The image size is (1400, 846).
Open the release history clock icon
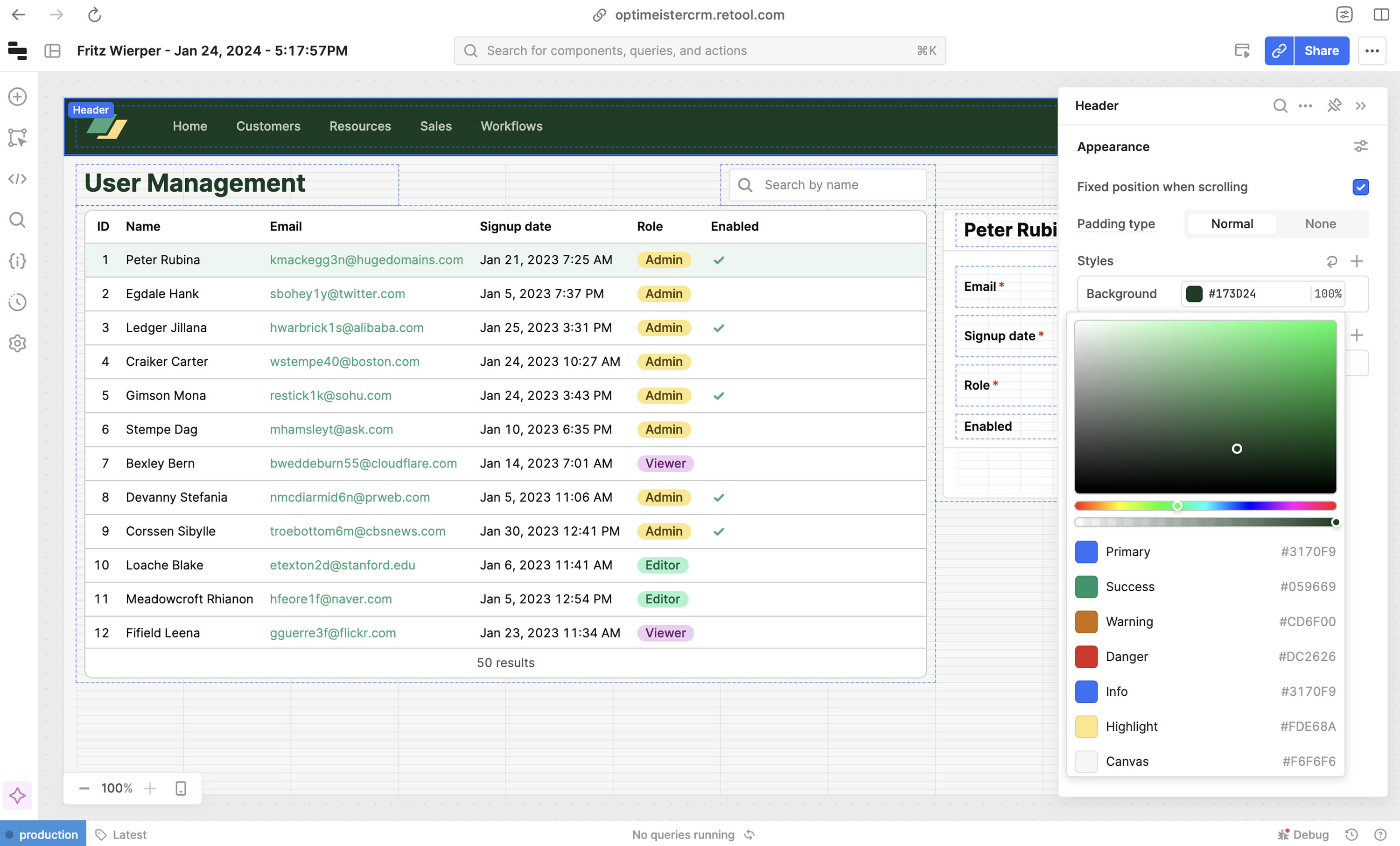(18, 302)
